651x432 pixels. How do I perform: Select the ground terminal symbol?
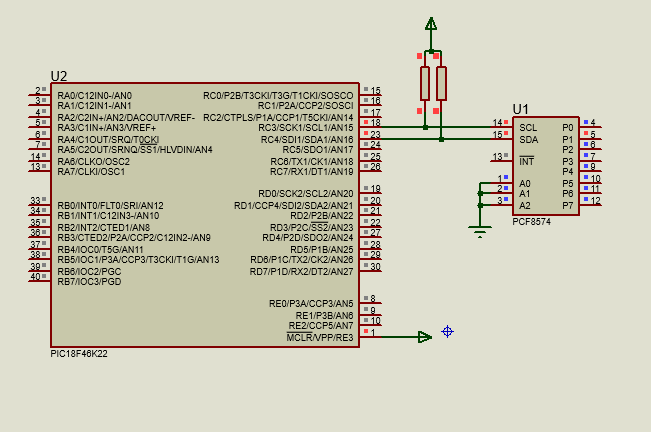(480, 232)
